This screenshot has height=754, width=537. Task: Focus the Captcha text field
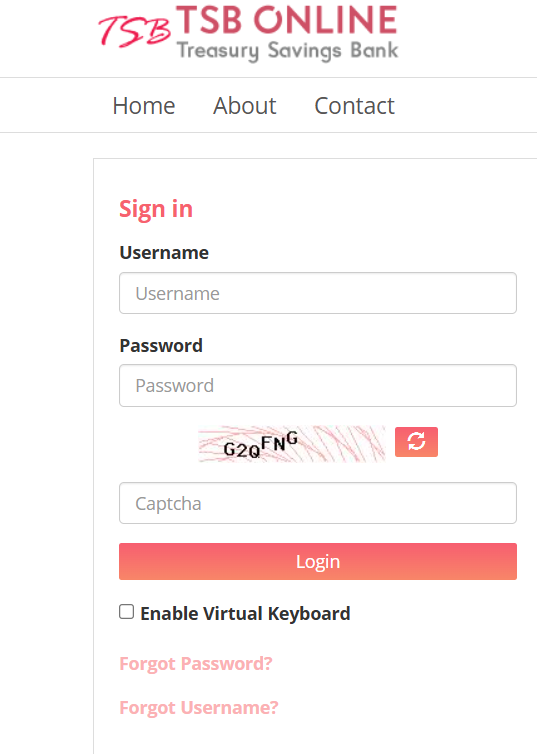click(x=318, y=503)
